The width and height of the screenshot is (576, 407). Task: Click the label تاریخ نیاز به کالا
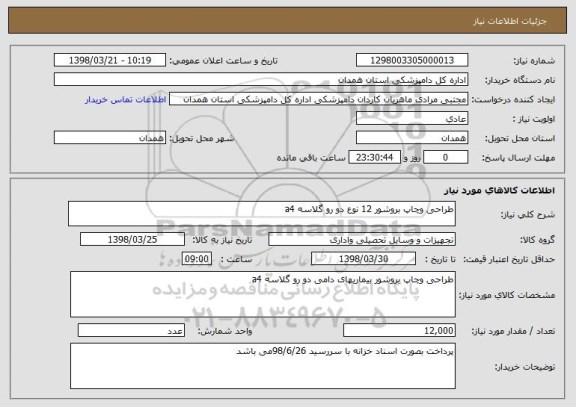pos(222,240)
